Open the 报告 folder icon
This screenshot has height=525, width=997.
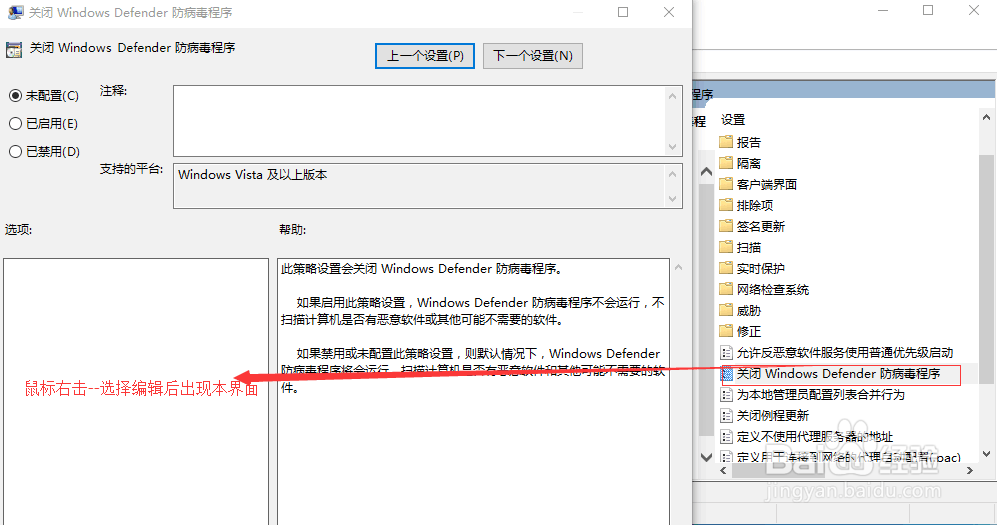(726, 142)
